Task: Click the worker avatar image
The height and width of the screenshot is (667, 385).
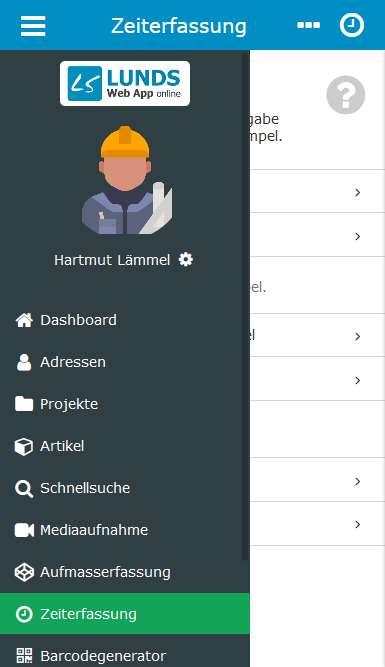Action: click(126, 180)
